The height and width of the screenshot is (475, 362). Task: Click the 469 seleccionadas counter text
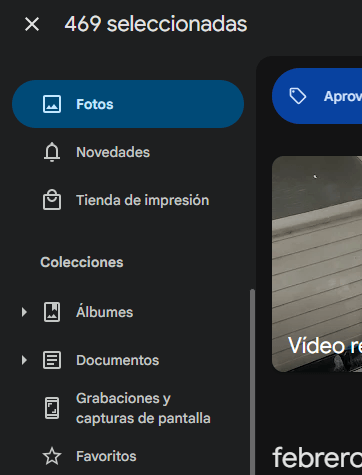pos(156,24)
